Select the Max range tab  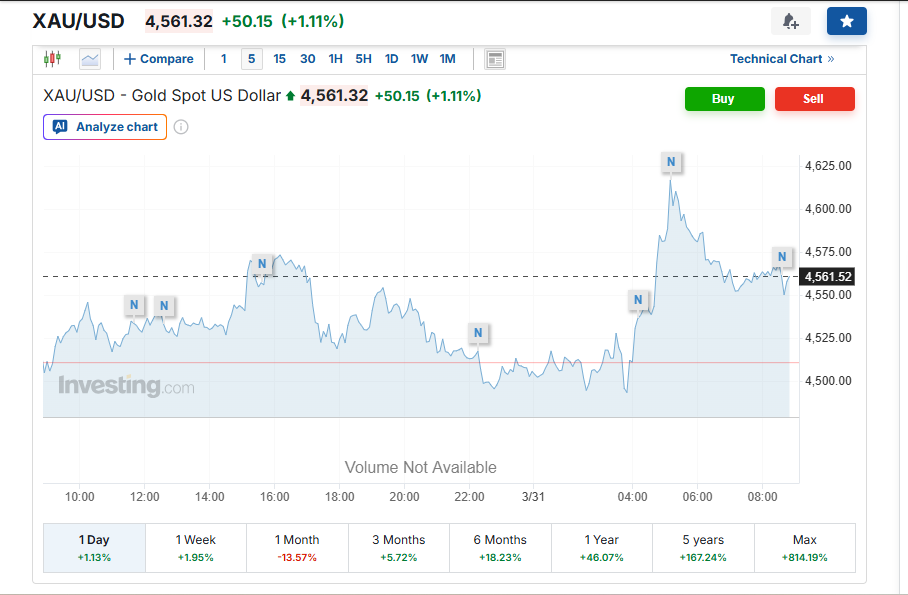point(804,547)
